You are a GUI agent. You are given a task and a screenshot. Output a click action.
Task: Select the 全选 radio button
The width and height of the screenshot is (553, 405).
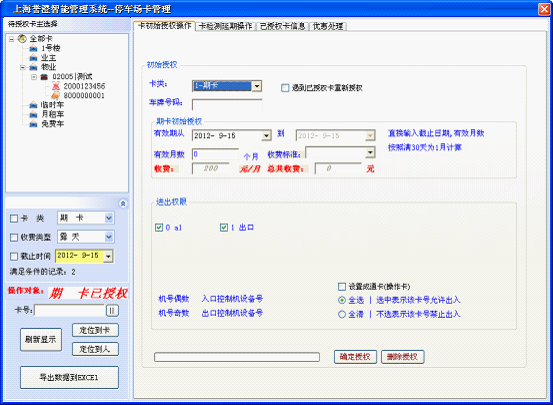click(x=342, y=300)
